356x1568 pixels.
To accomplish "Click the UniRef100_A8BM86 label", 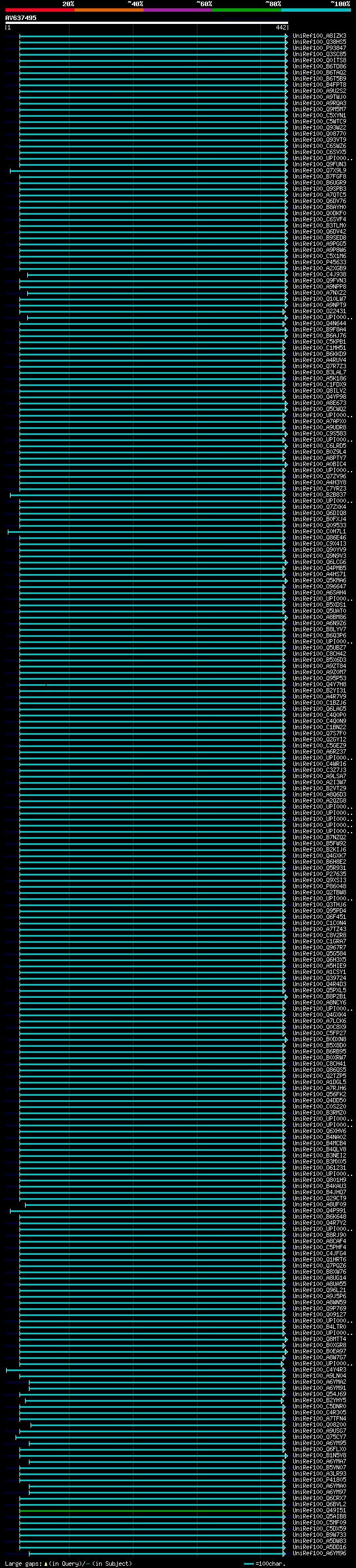I will [319, 617].
